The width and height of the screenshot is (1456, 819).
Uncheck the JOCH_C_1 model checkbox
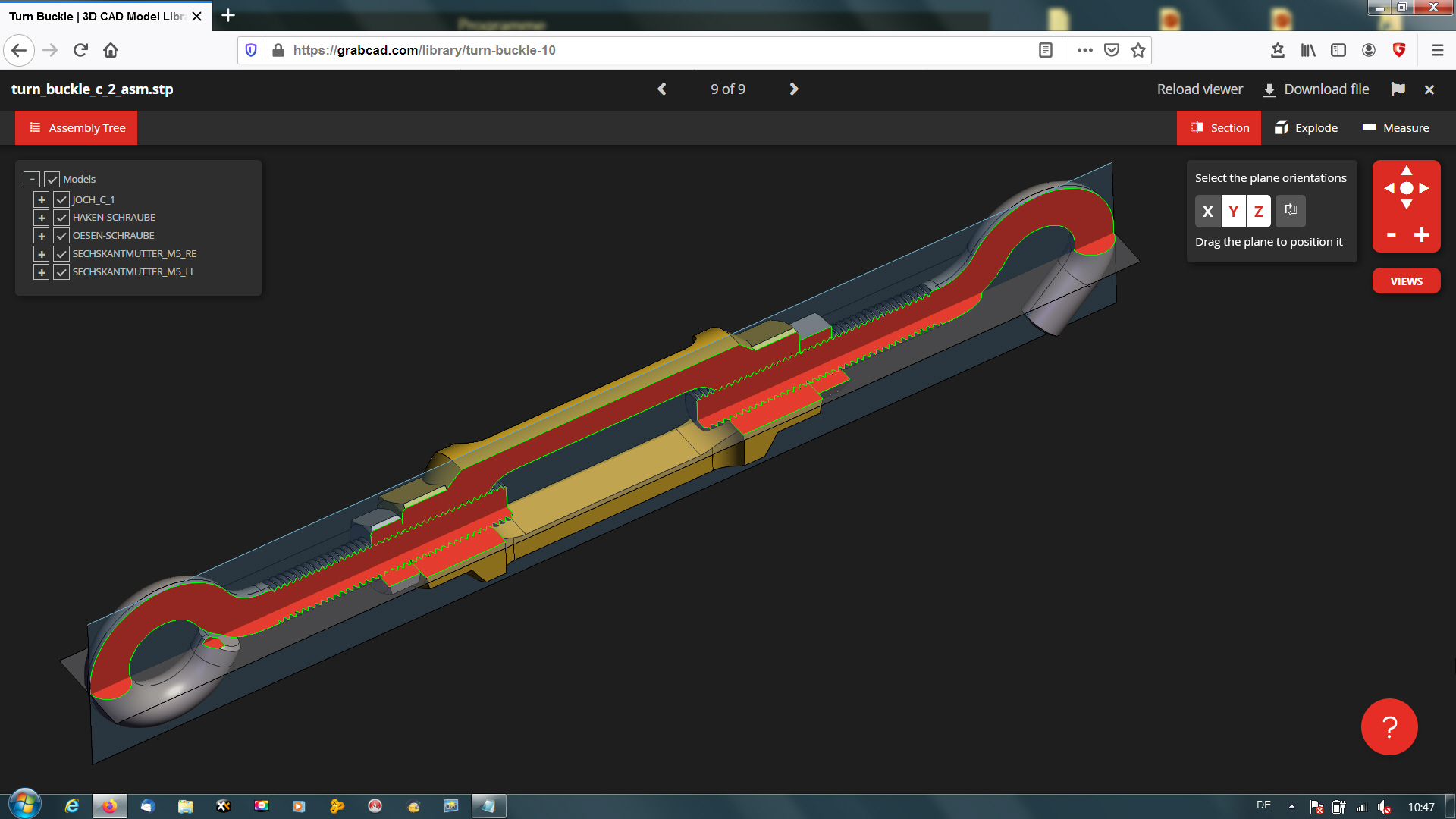61,199
